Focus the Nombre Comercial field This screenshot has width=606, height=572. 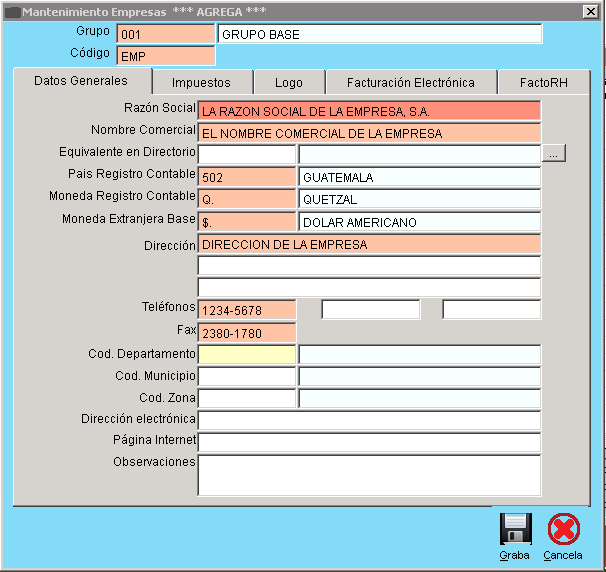[369, 132]
